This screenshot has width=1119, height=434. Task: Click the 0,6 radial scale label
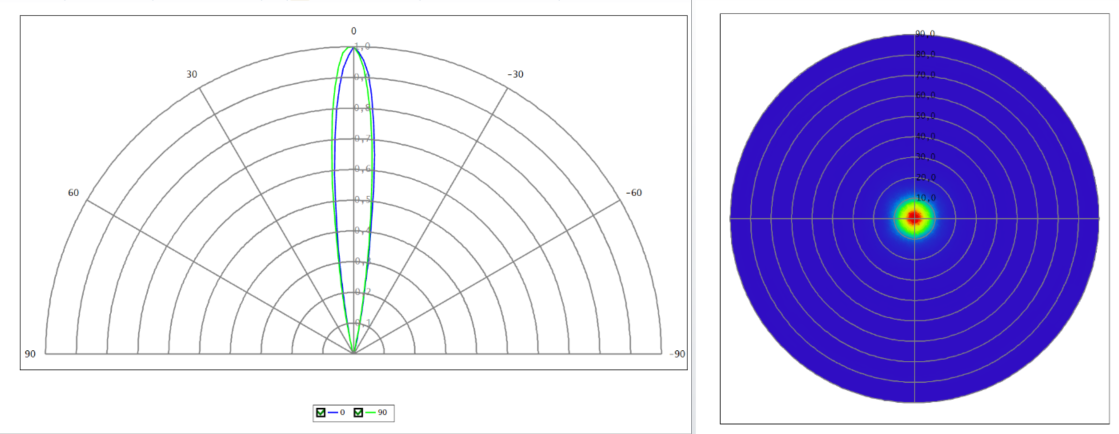click(362, 169)
